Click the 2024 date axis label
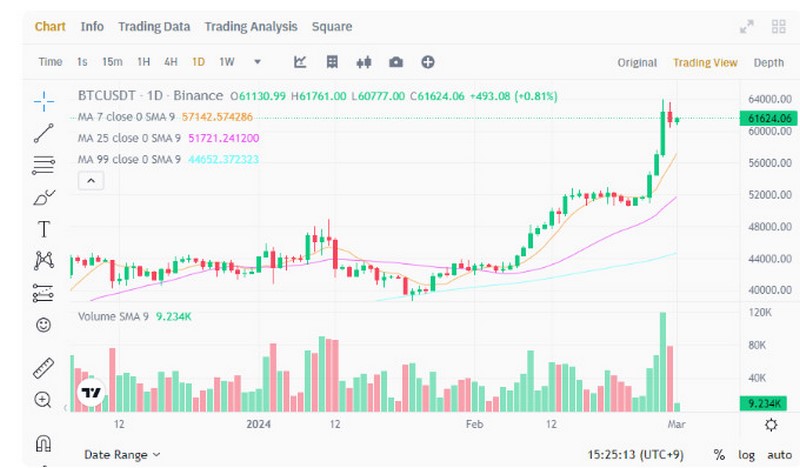 point(258,424)
